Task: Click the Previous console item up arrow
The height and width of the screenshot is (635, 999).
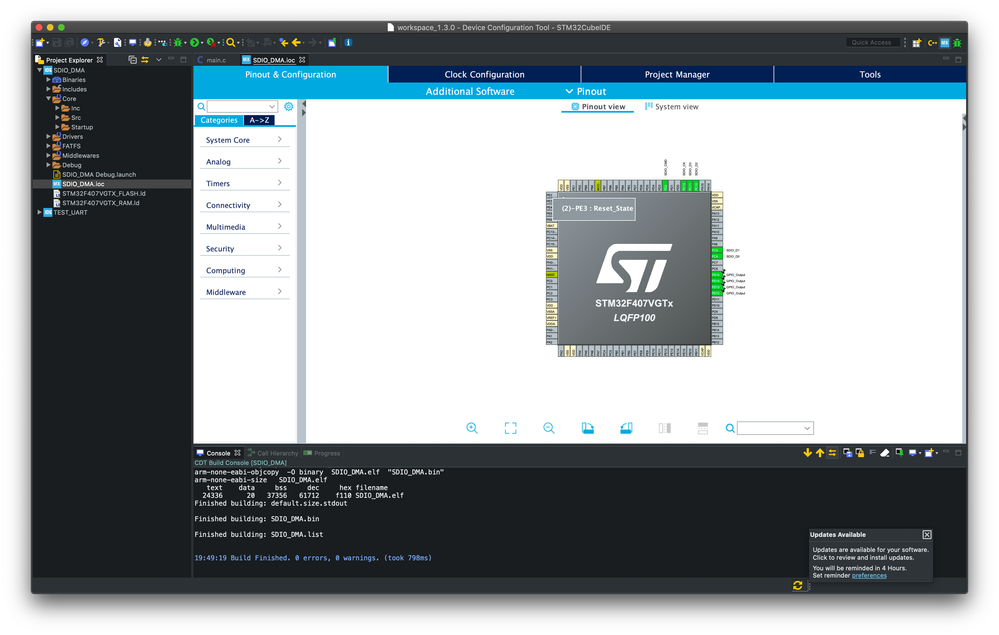Action: 820,453
